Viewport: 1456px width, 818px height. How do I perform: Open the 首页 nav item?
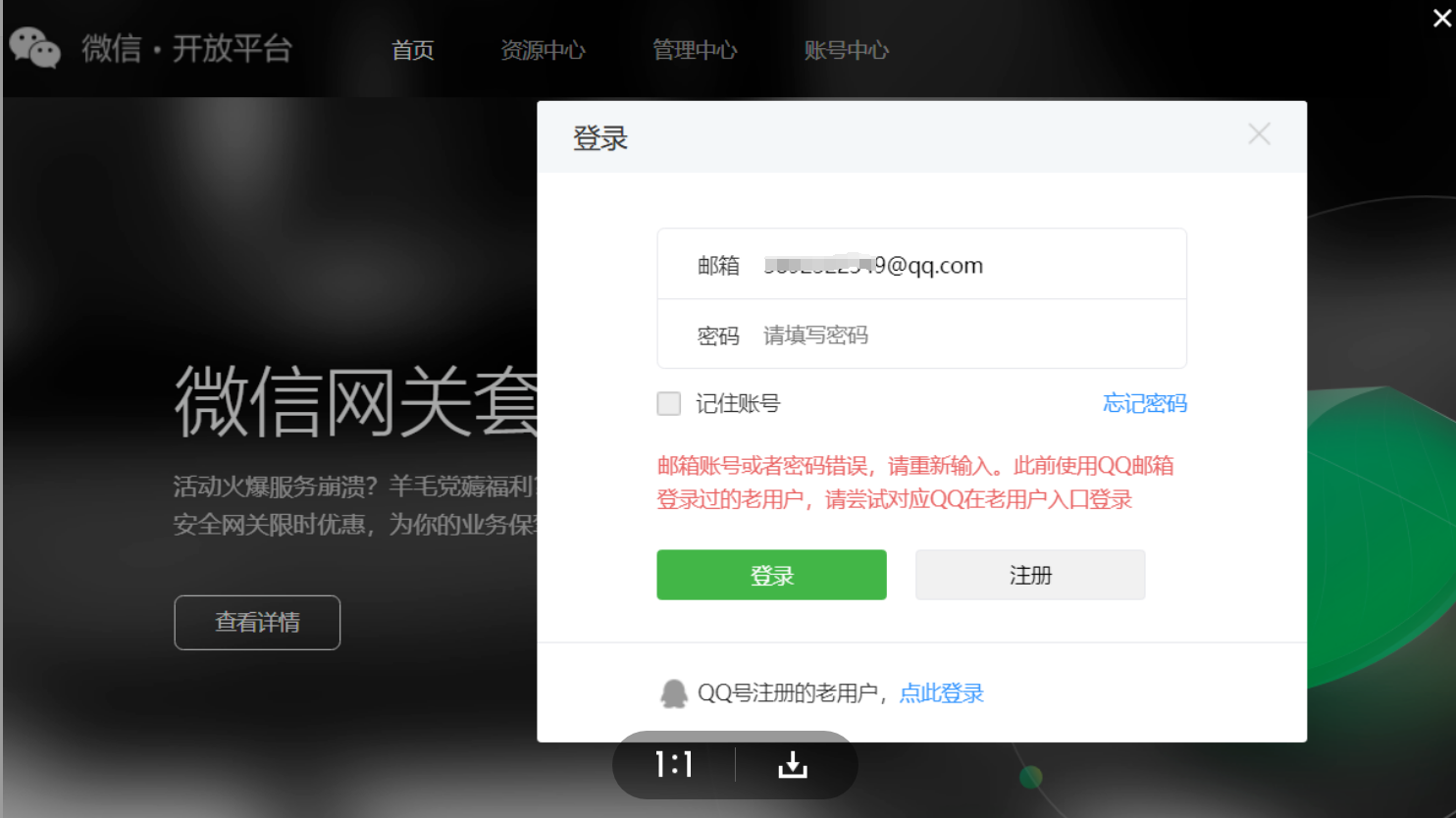point(412,50)
